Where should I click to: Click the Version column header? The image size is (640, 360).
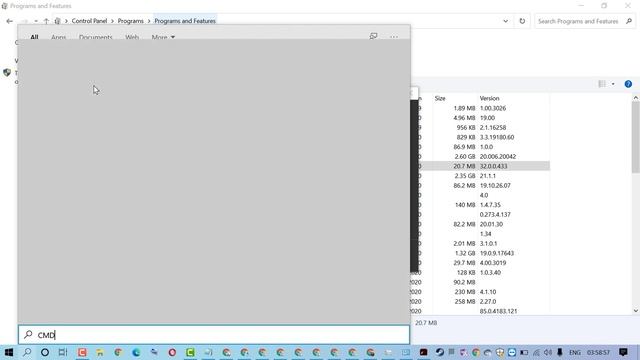tap(489, 98)
